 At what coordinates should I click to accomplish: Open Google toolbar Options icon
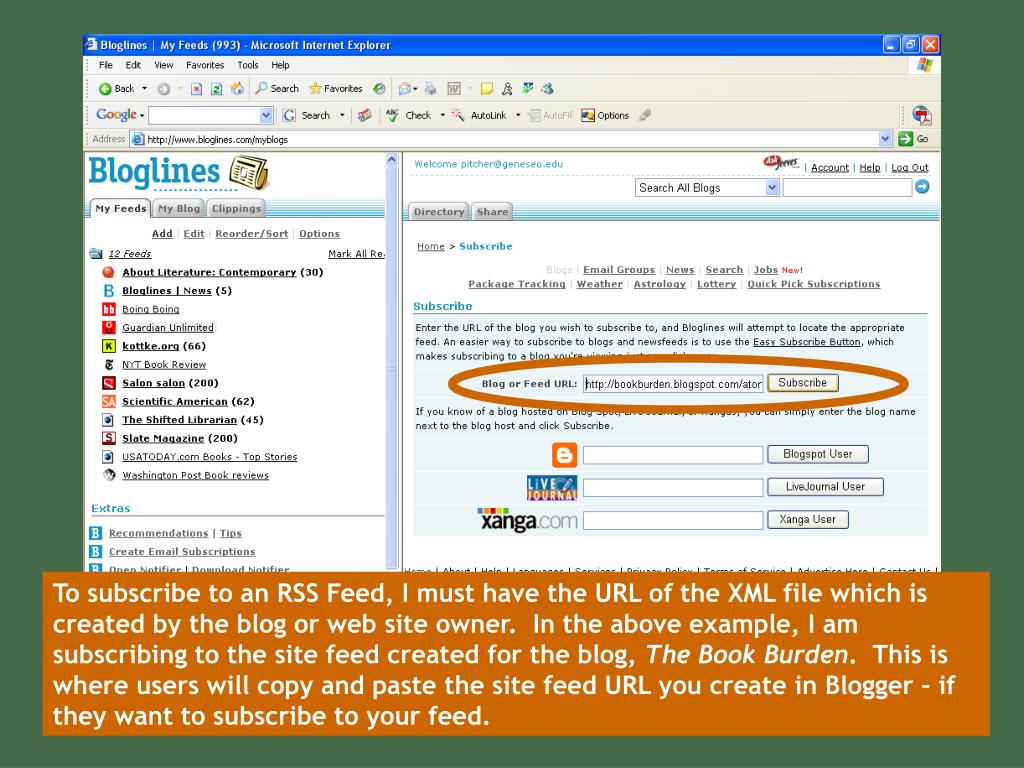[x=588, y=116]
